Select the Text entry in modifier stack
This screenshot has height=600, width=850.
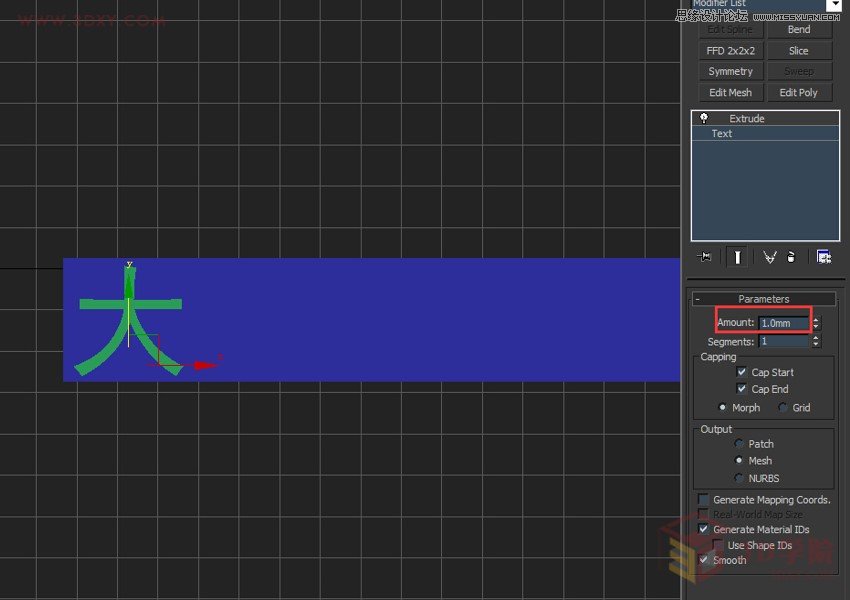pyautogui.click(x=721, y=133)
